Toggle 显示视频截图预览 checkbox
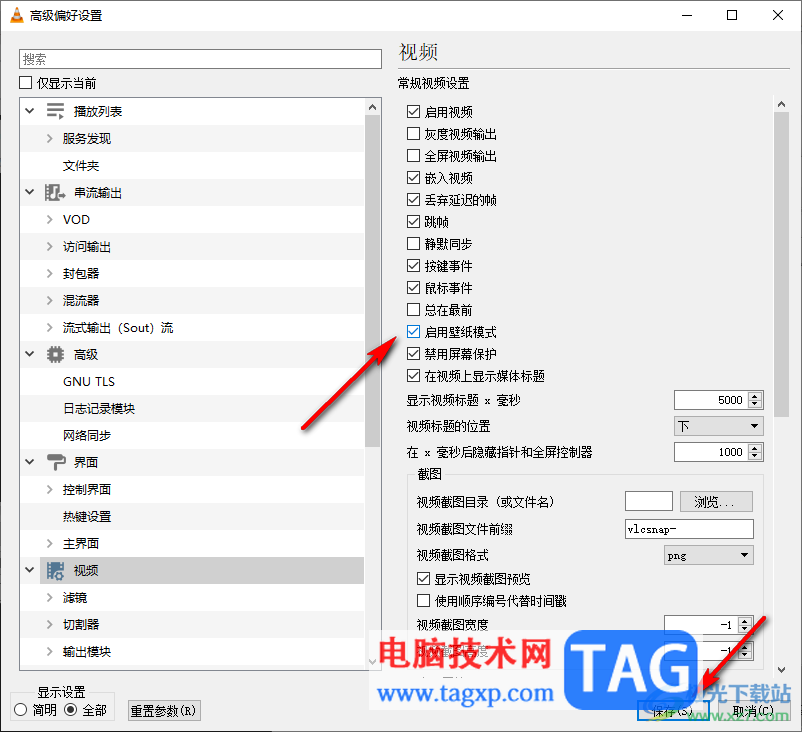This screenshot has width=802, height=732. click(424, 579)
